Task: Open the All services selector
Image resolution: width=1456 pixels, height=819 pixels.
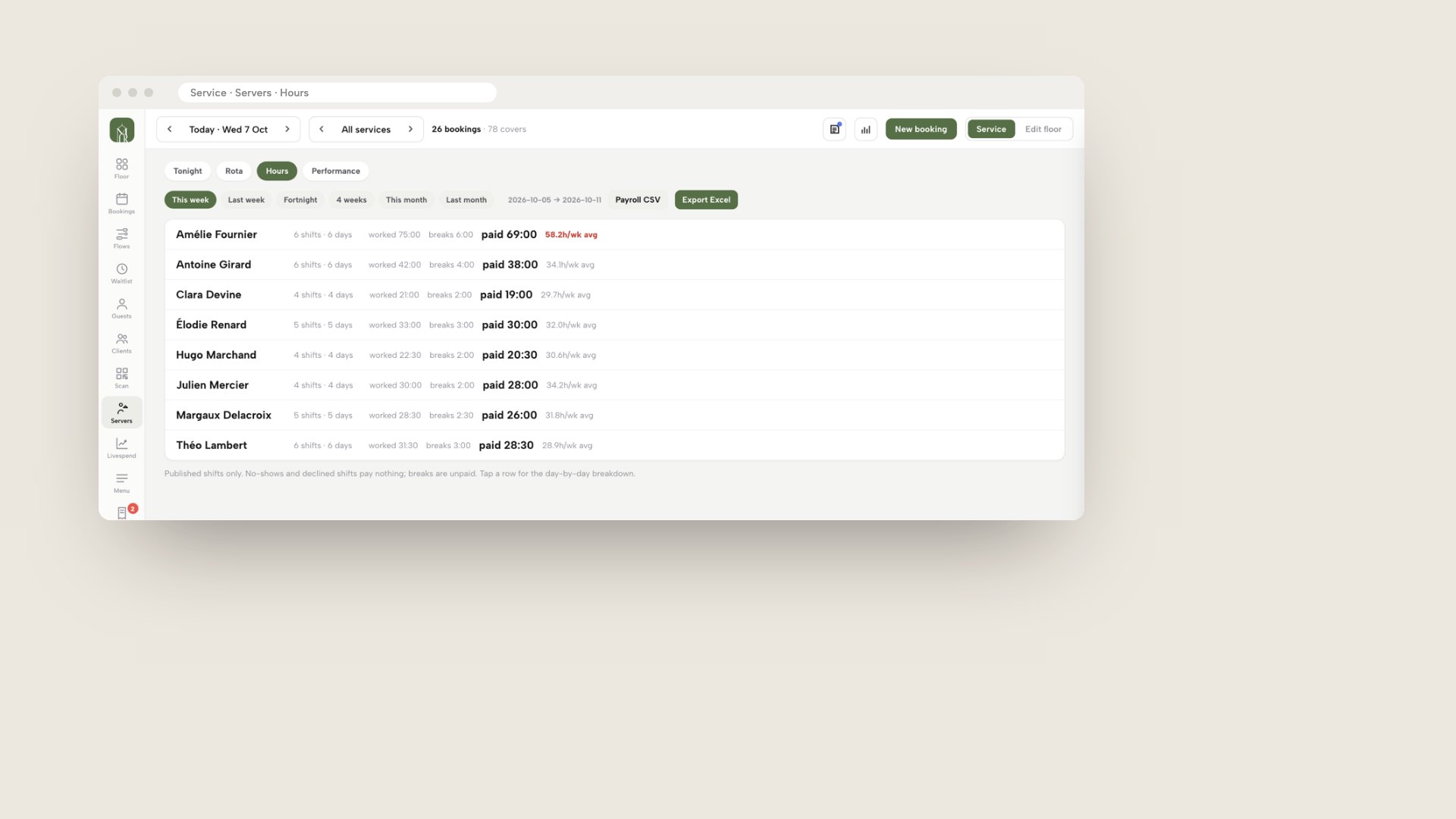Action: click(x=366, y=130)
